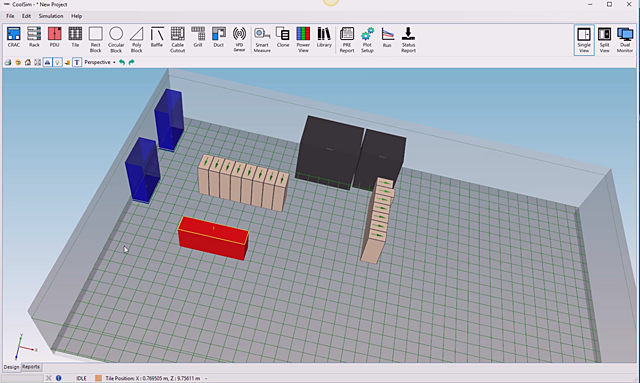Viewport: 640px width, 383px height.
Task: Insert a Circular Block
Action: pyautogui.click(x=116, y=40)
